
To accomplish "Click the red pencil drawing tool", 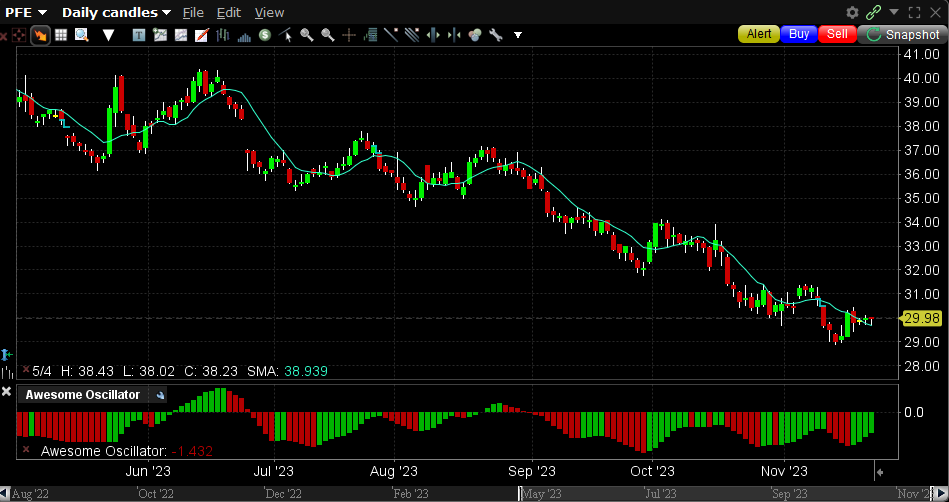I will tap(201, 35).
